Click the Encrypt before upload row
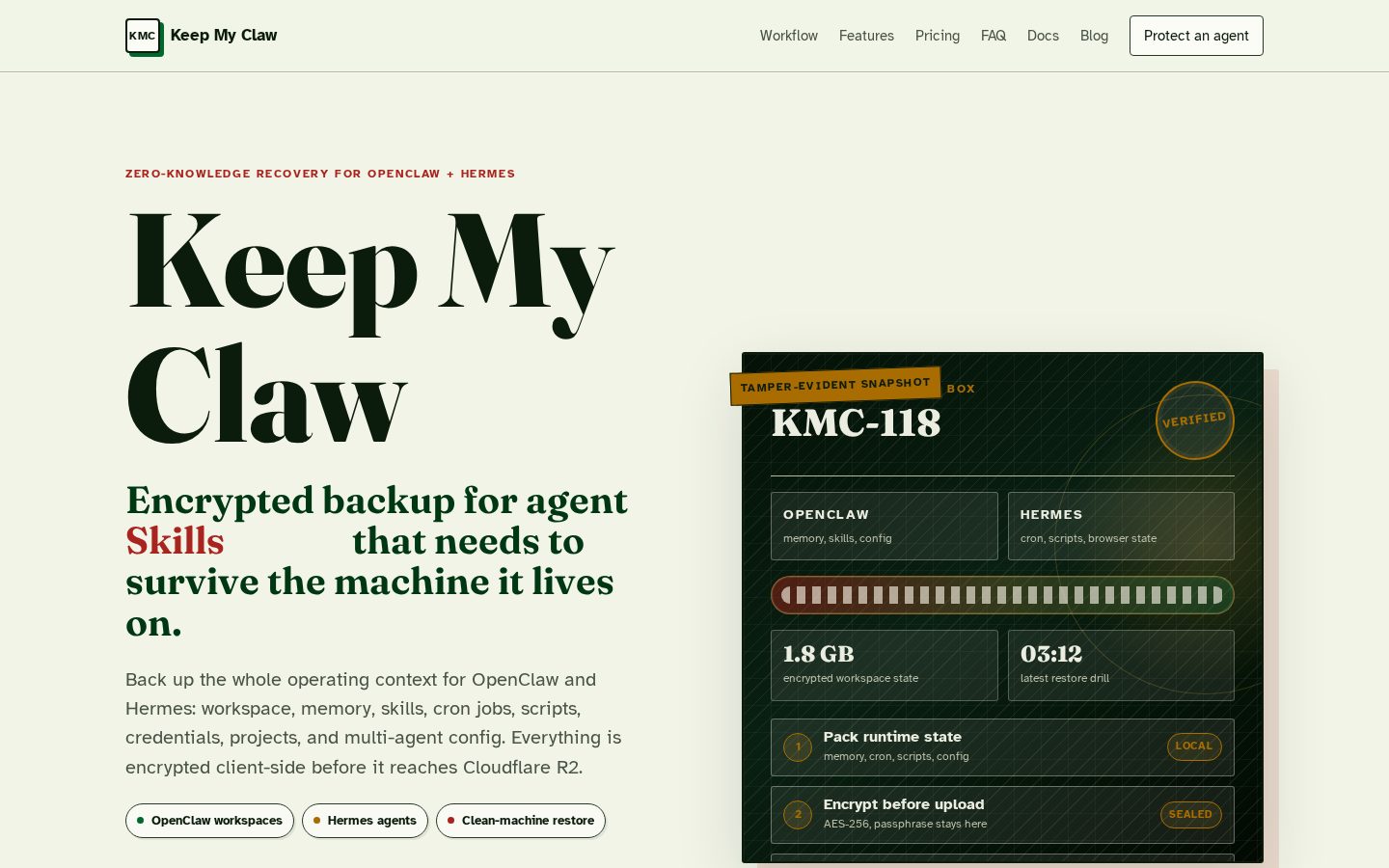Image resolution: width=1389 pixels, height=868 pixels. tap(1002, 815)
